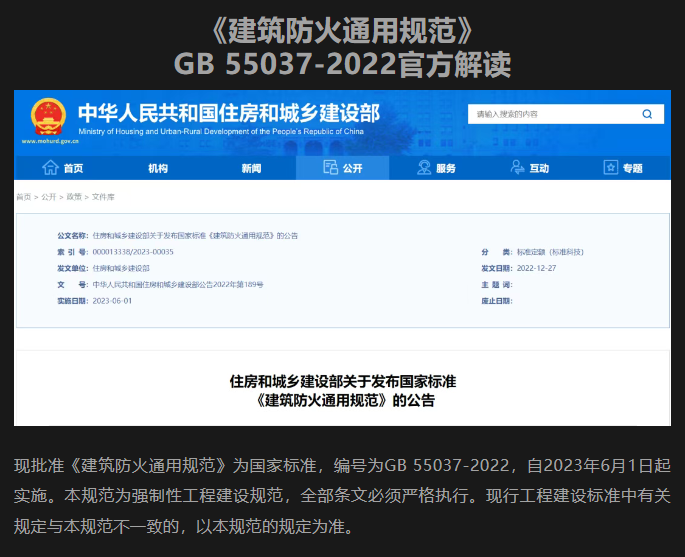685x557 pixels.
Task: Click the search magnifier icon
Action: [x=647, y=114]
